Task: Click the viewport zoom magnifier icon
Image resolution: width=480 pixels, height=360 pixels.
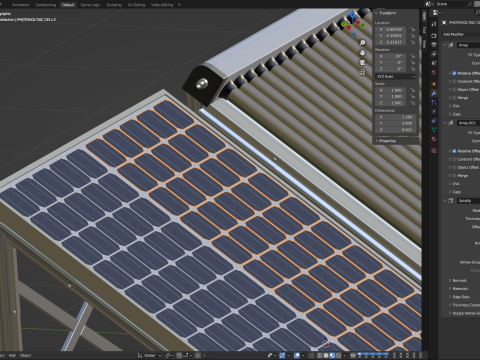Action: pos(362,43)
